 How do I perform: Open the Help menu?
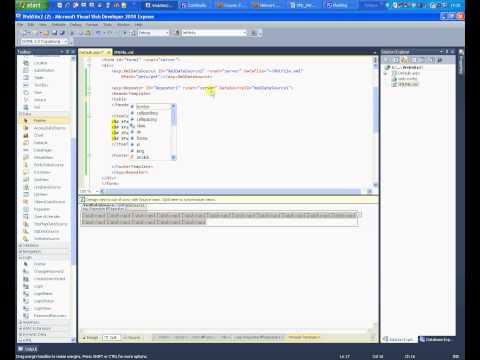click(139, 24)
